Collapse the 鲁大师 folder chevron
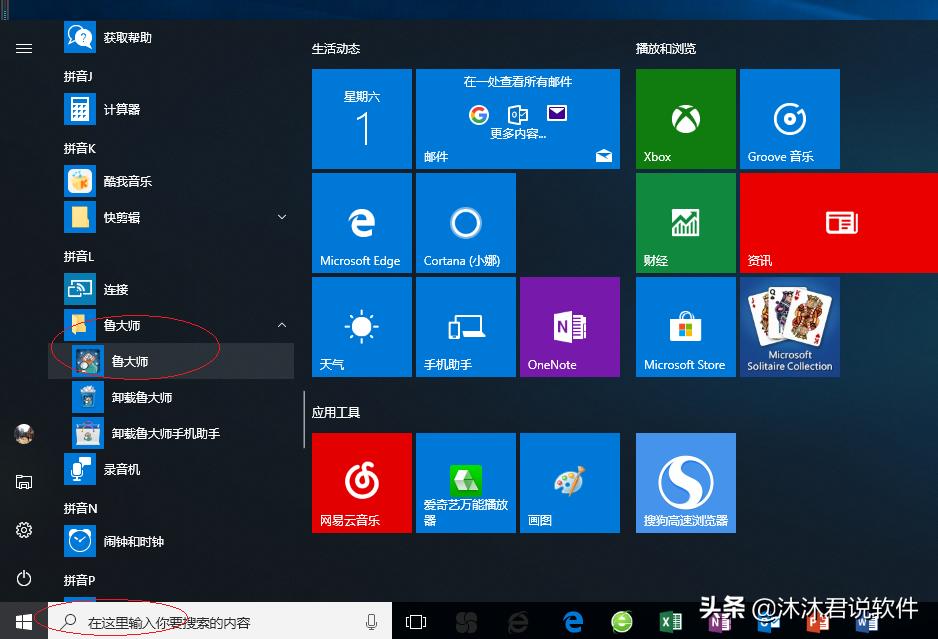Image resolution: width=938 pixels, height=639 pixels. (282, 325)
